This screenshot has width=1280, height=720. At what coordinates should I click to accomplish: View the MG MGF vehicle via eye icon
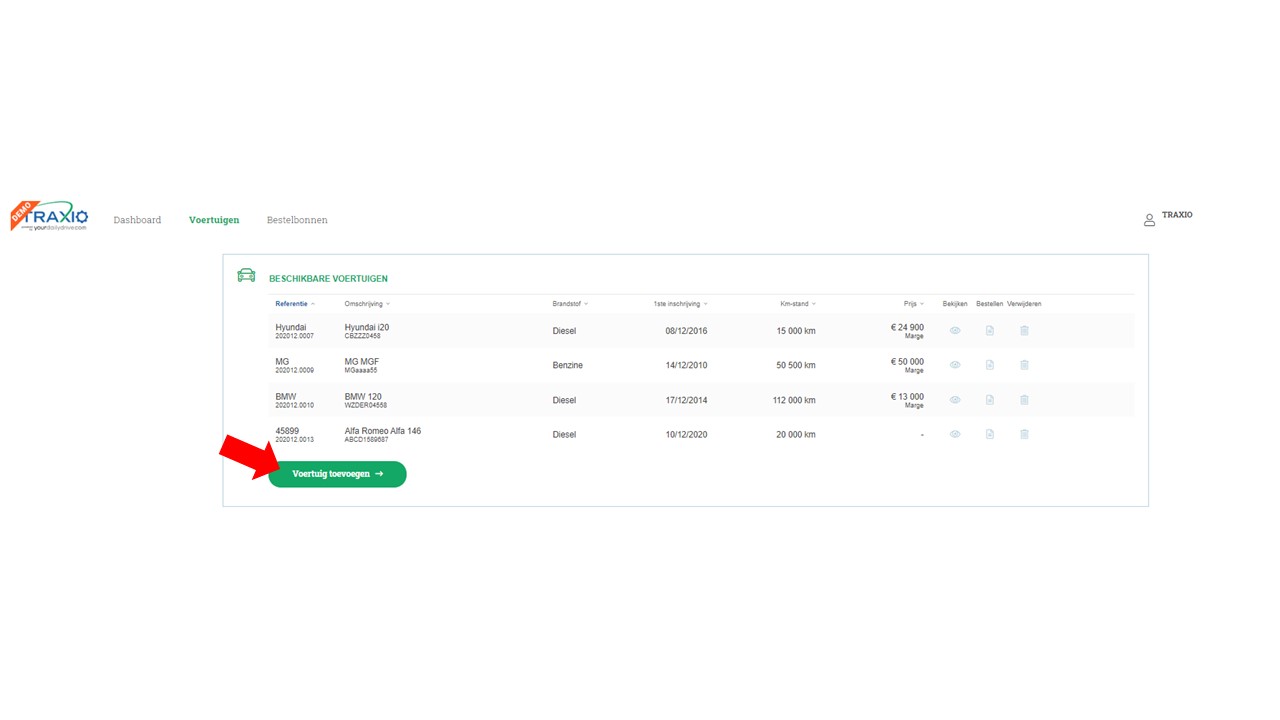tap(955, 365)
